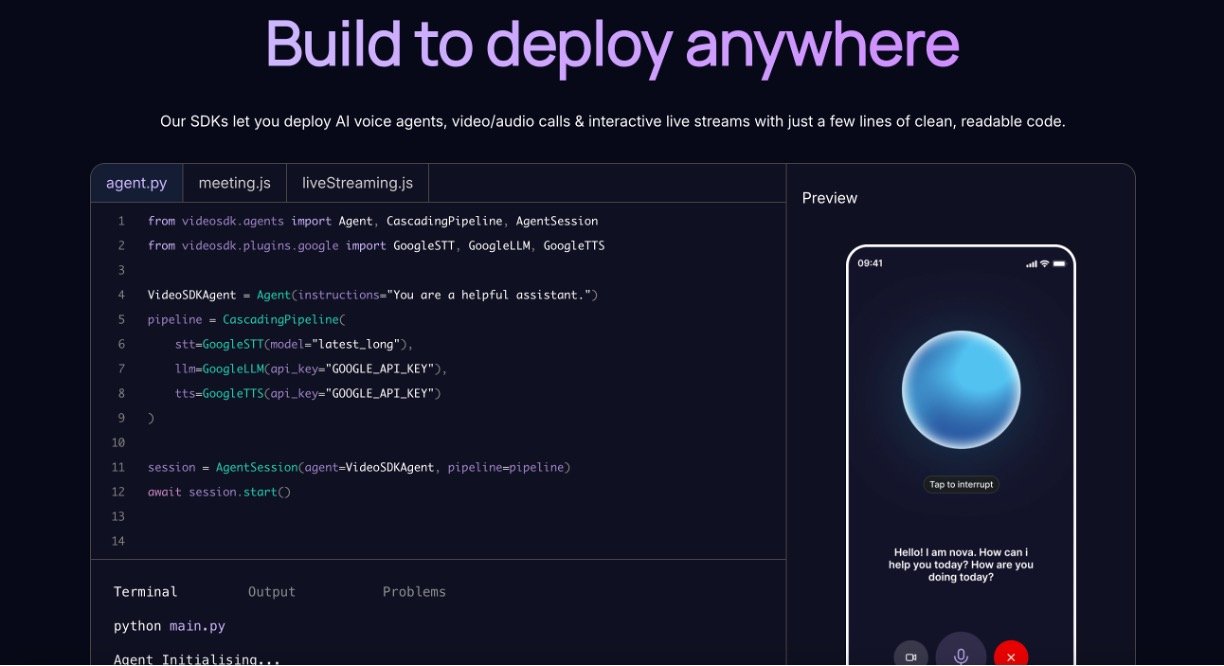Click the battery icon in phone status bar
Screen dimensions: 1224x666
1059,264
